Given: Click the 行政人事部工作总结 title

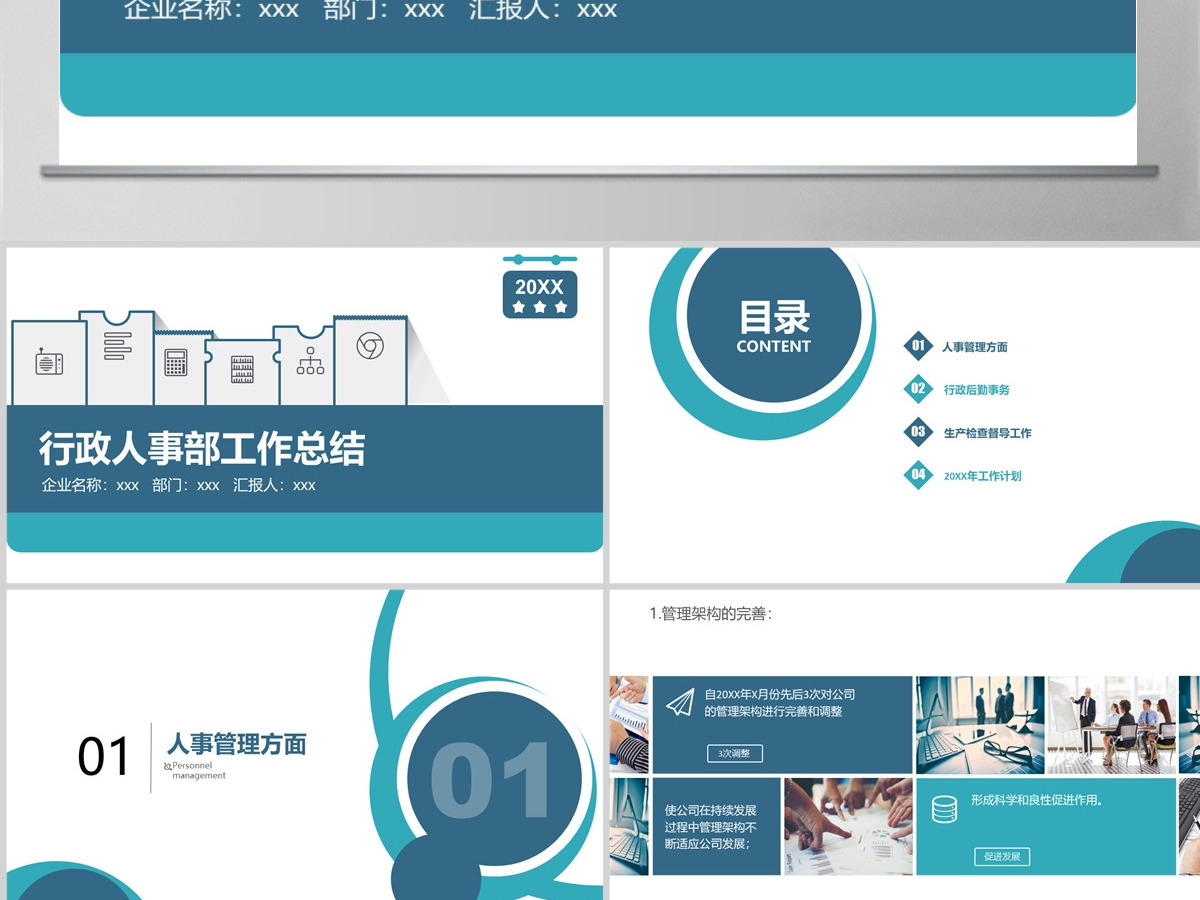Looking at the screenshot, I should (202, 448).
